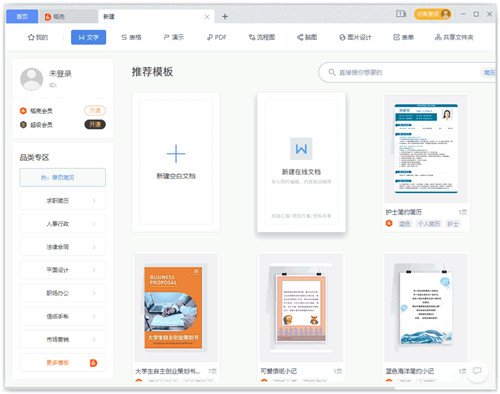Click the orange login button in title bar

pos(433,14)
